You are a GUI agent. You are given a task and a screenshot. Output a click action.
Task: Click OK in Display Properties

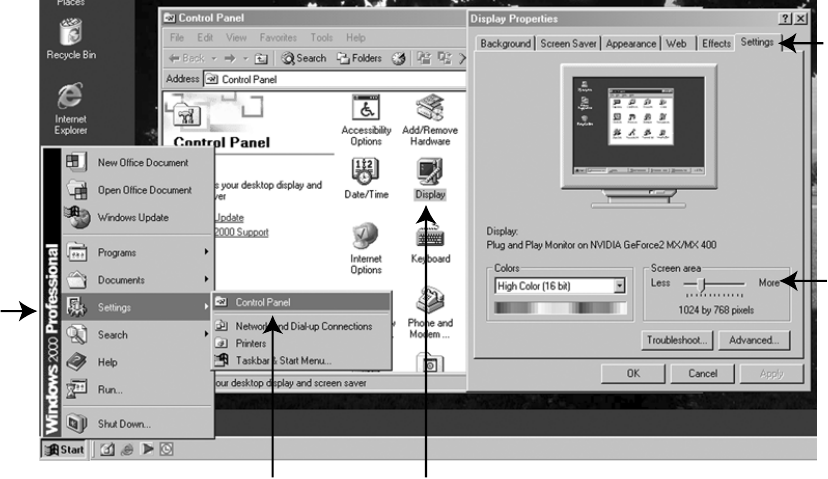tap(633, 373)
